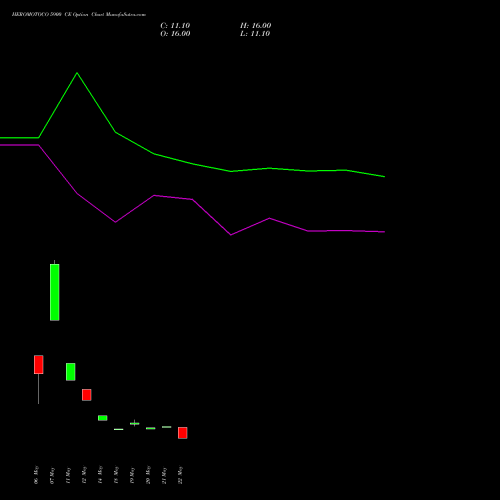Click the 06 May date label
Image resolution: width=500 pixels, height=500 pixels.
point(36,475)
